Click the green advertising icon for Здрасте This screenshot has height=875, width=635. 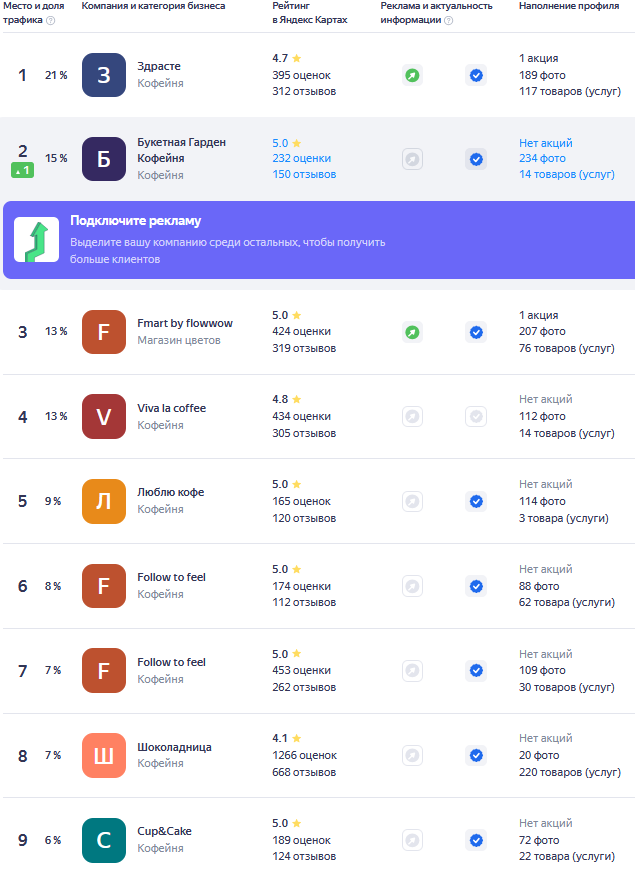[x=412, y=75]
